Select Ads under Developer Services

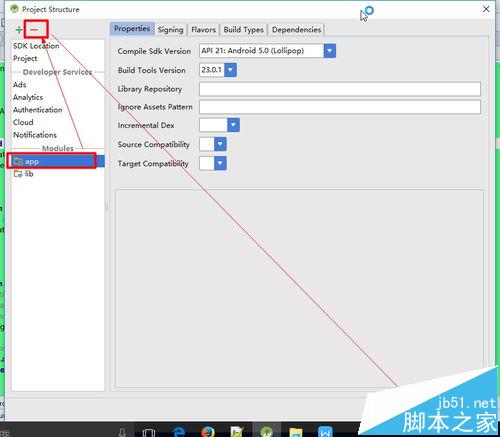pos(19,85)
